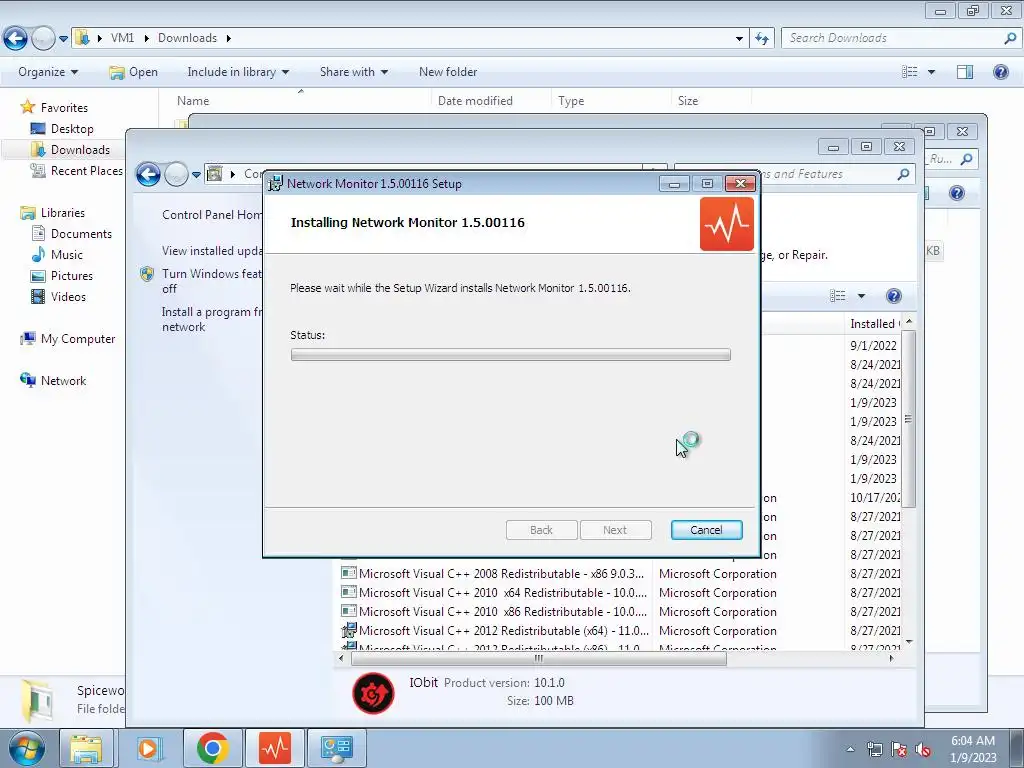Open the change view dropdown arrow in Downloads

pos(931,72)
